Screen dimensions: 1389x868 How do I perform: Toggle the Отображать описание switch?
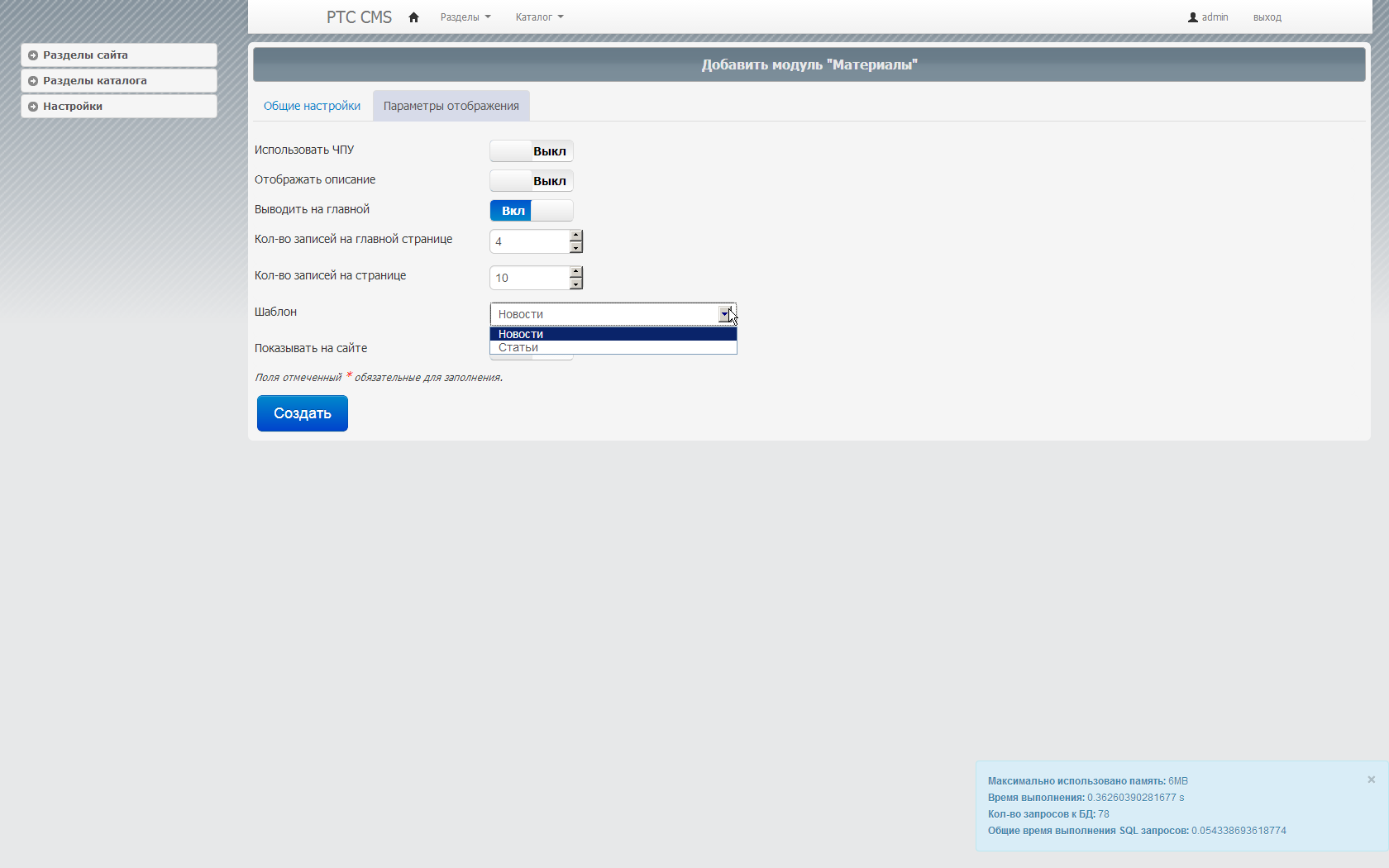532,181
